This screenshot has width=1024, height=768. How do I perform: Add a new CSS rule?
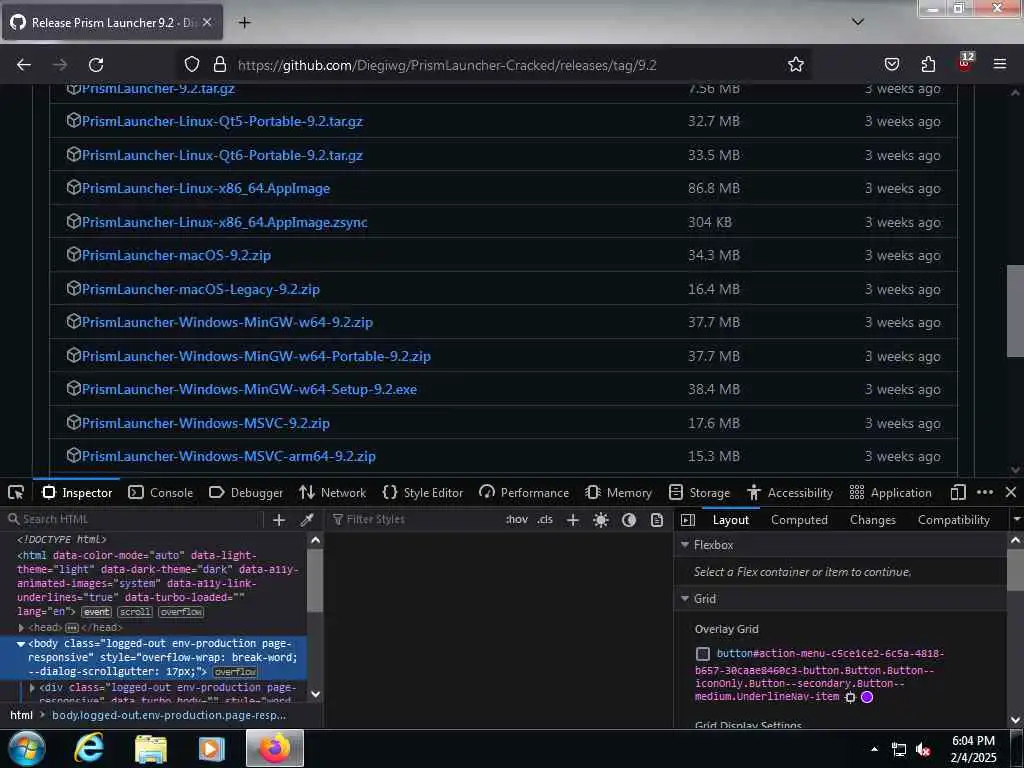pos(573,520)
